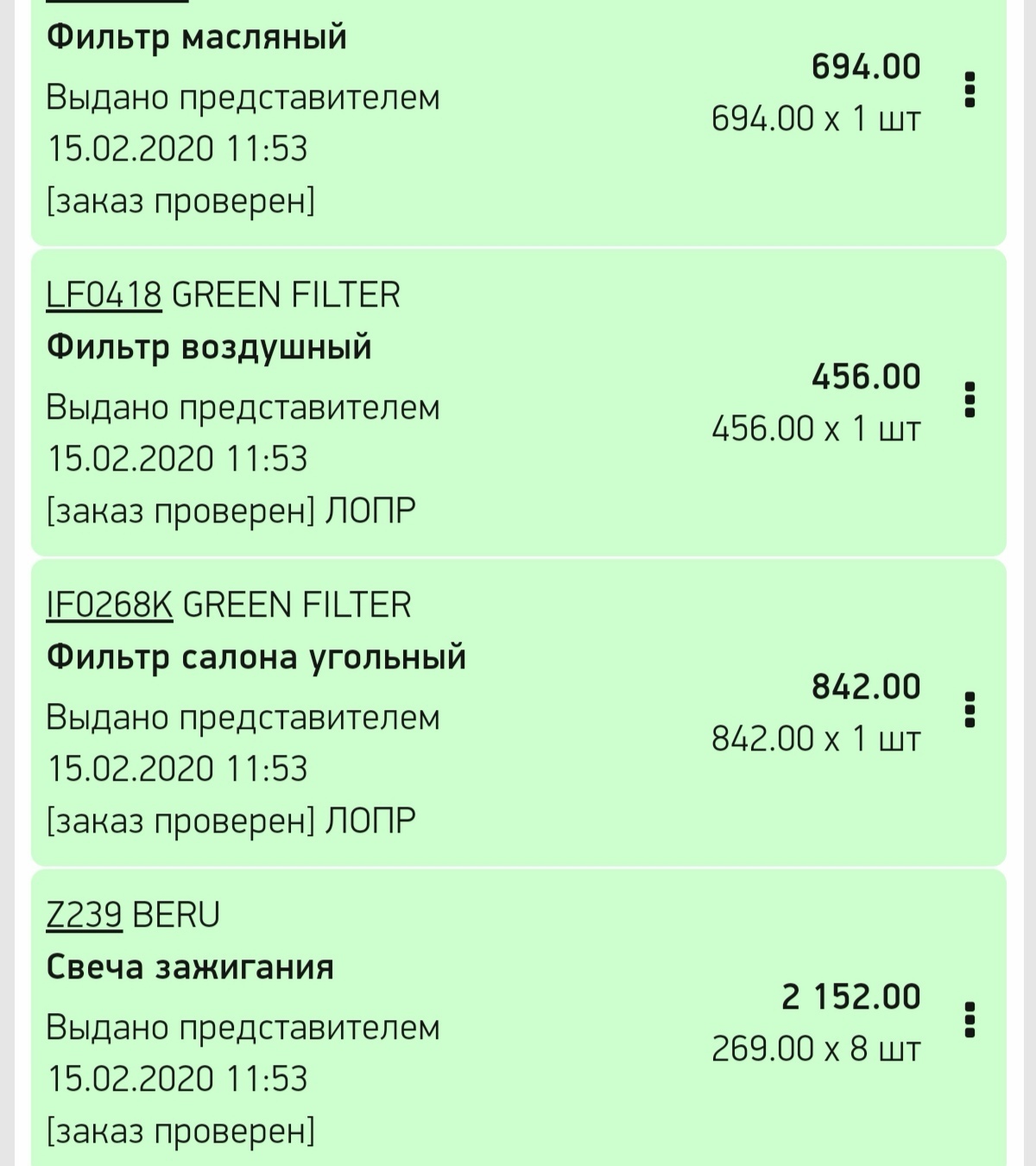
Task: Tap the BERU brand label
Action: click(x=177, y=915)
